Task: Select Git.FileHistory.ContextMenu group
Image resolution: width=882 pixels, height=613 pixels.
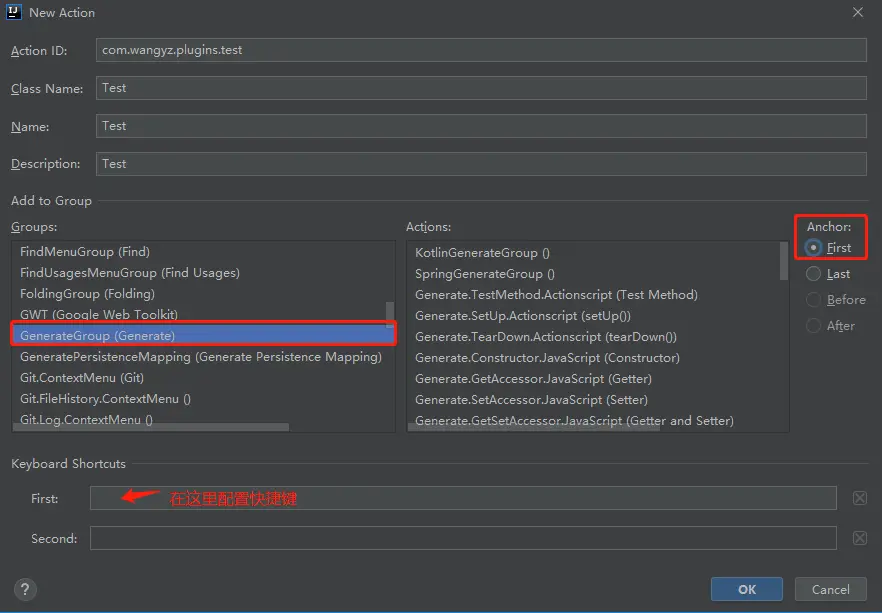Action: click(203, 399)
